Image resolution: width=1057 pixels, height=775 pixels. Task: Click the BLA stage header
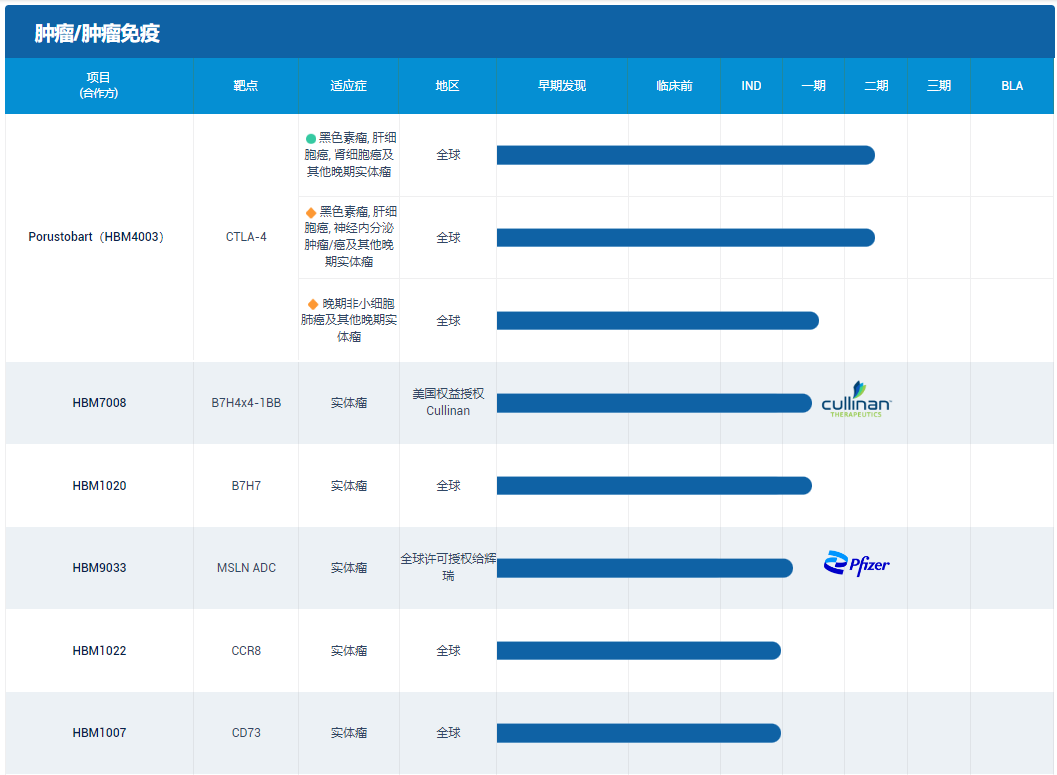1012,86
